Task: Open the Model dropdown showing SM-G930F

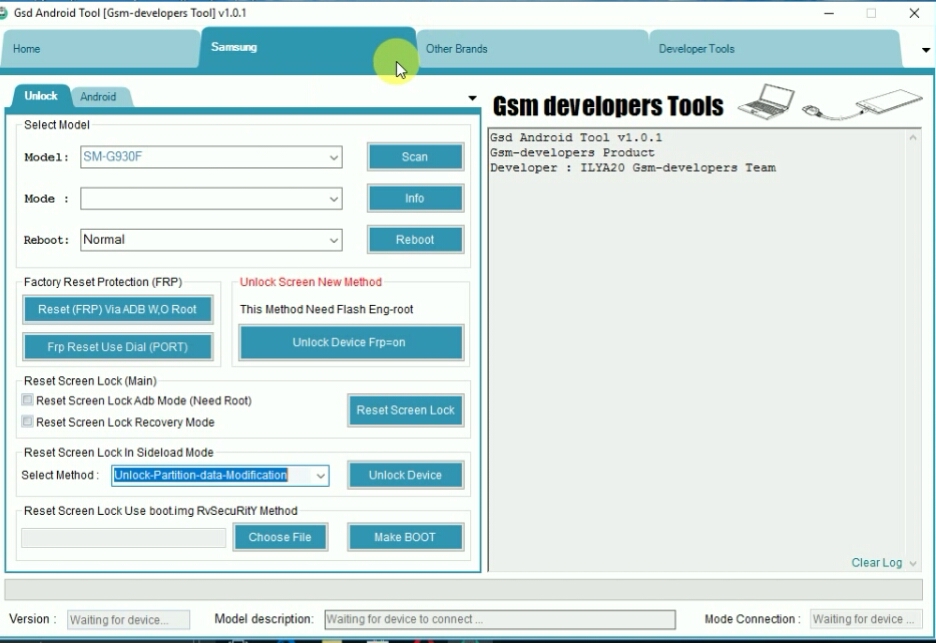Action: tap(211, 157)
